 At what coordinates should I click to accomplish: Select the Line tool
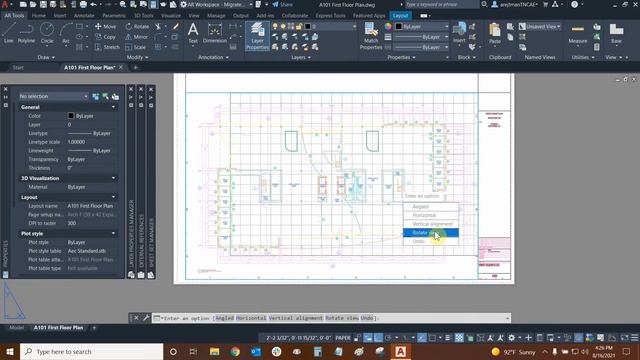point(9,33)
